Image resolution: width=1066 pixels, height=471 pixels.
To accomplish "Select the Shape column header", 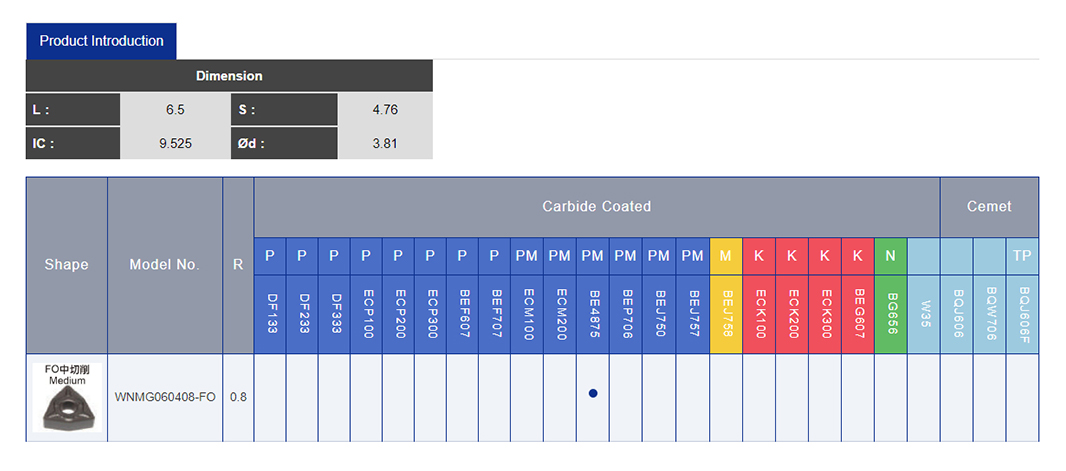I will [x=66, y=265].
